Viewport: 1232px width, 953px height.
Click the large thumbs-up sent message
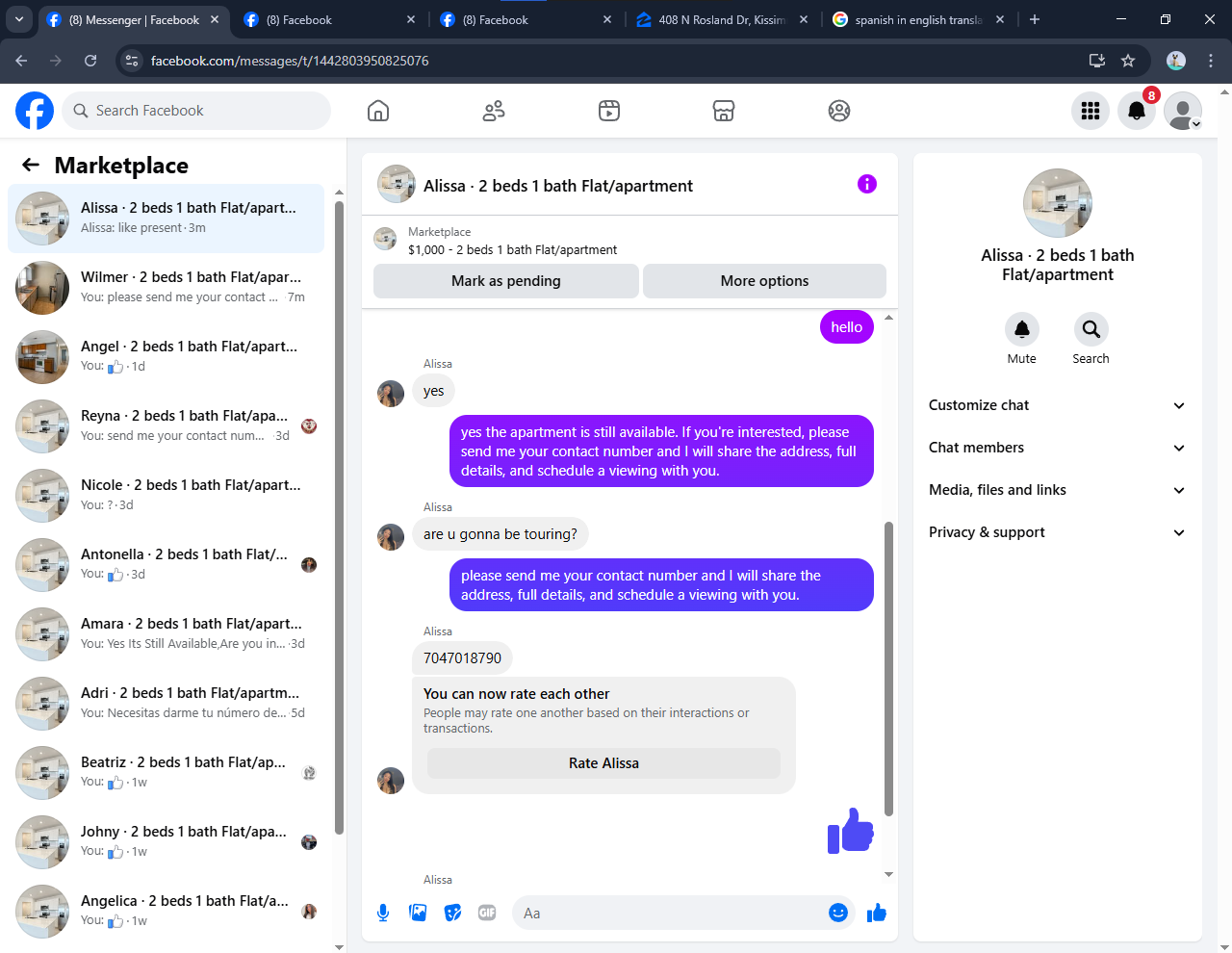pos(851,831)
